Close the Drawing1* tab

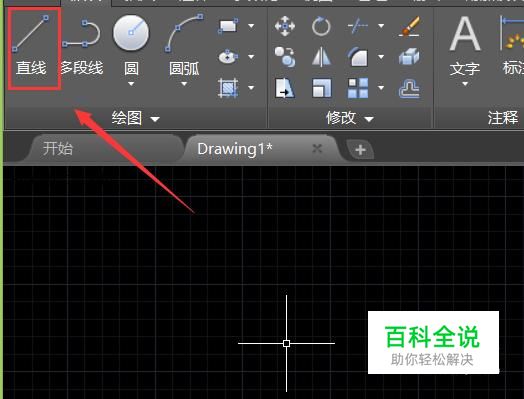pyautogui.click(x=317, y=148)
